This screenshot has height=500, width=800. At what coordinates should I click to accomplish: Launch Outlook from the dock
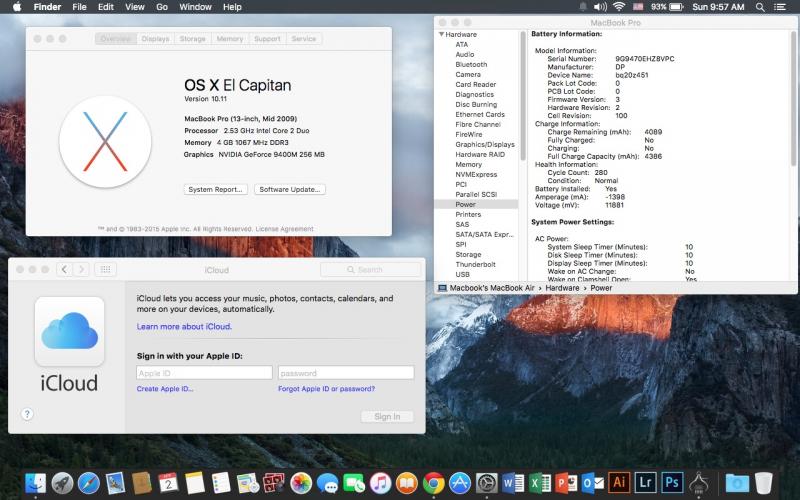pyautogui.click(x=593, y=482)
